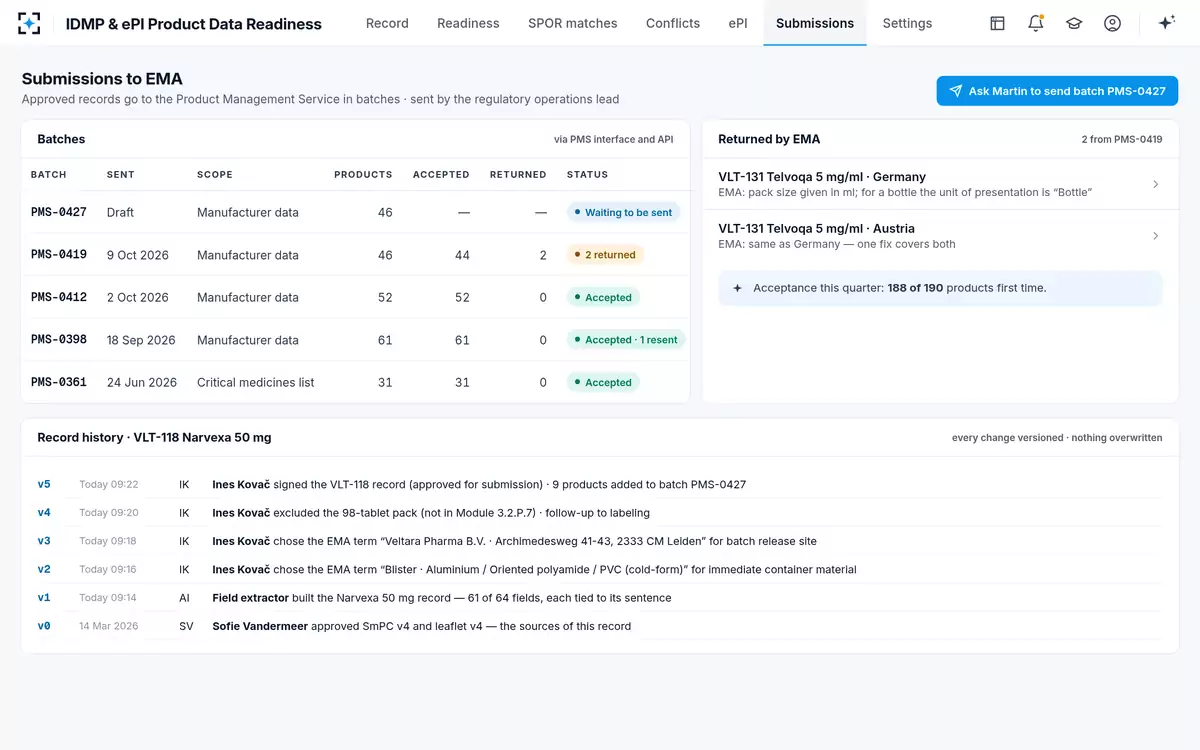Select batch PMS-0419 row
1200x750 pixels.
(356, 255)
